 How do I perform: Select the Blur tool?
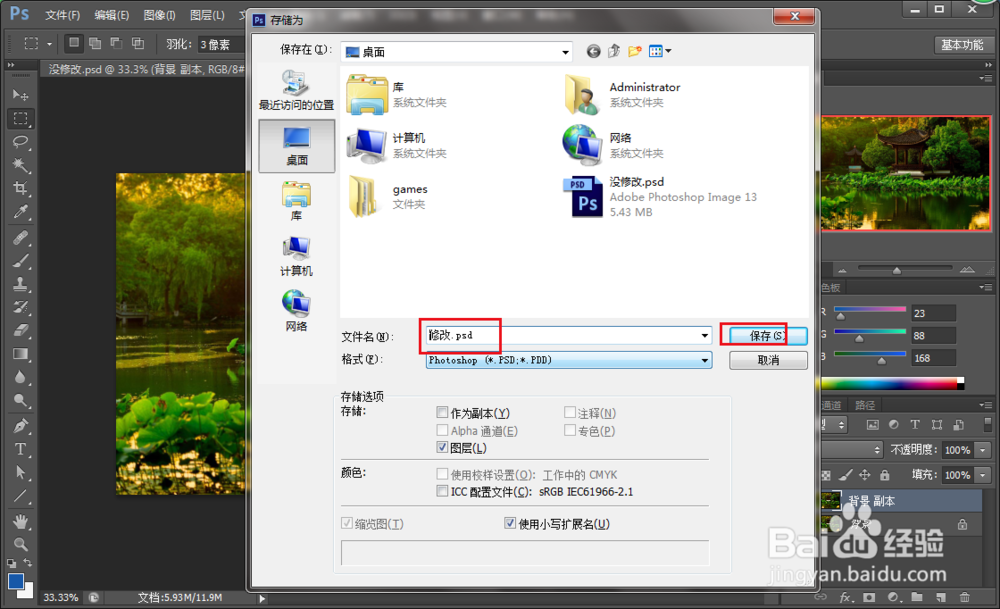[20, 377]
